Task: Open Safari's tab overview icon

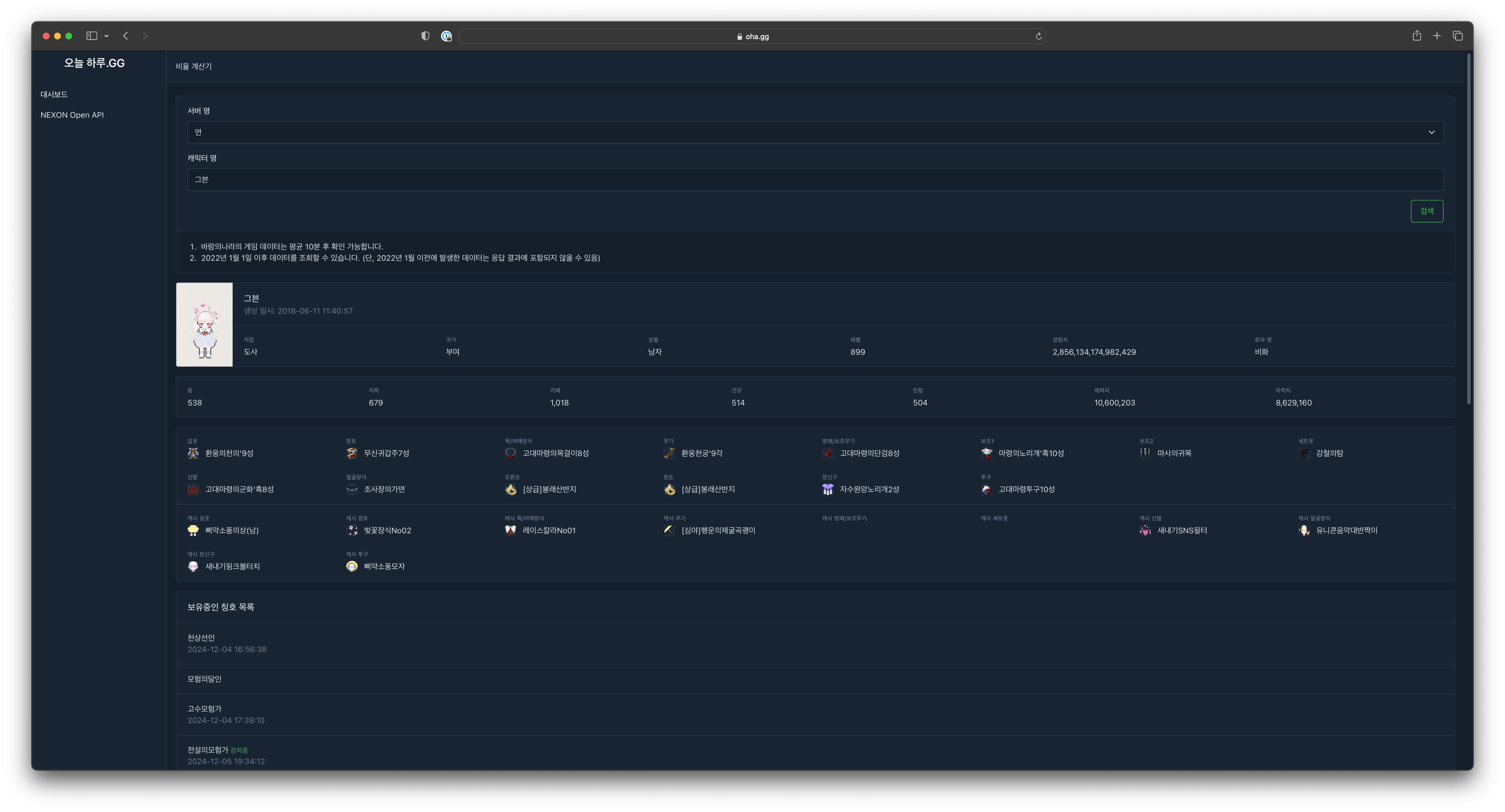Action: (x=1458, y=36)
